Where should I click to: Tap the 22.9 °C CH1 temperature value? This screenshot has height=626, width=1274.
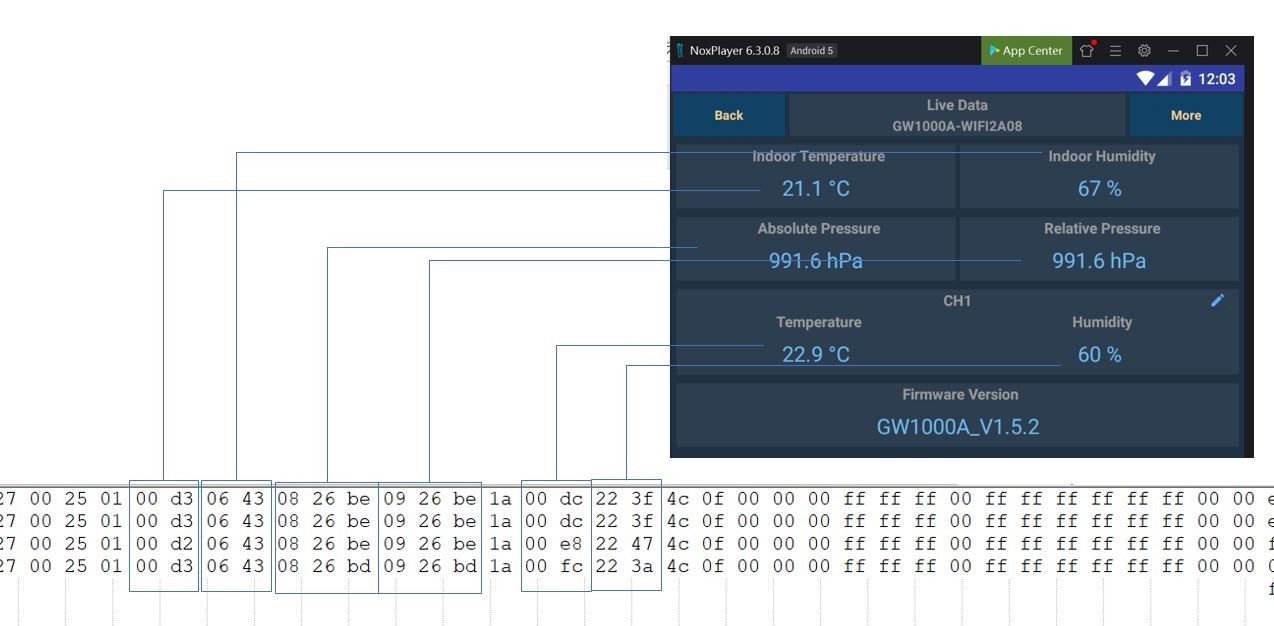(x=815, y=355)
